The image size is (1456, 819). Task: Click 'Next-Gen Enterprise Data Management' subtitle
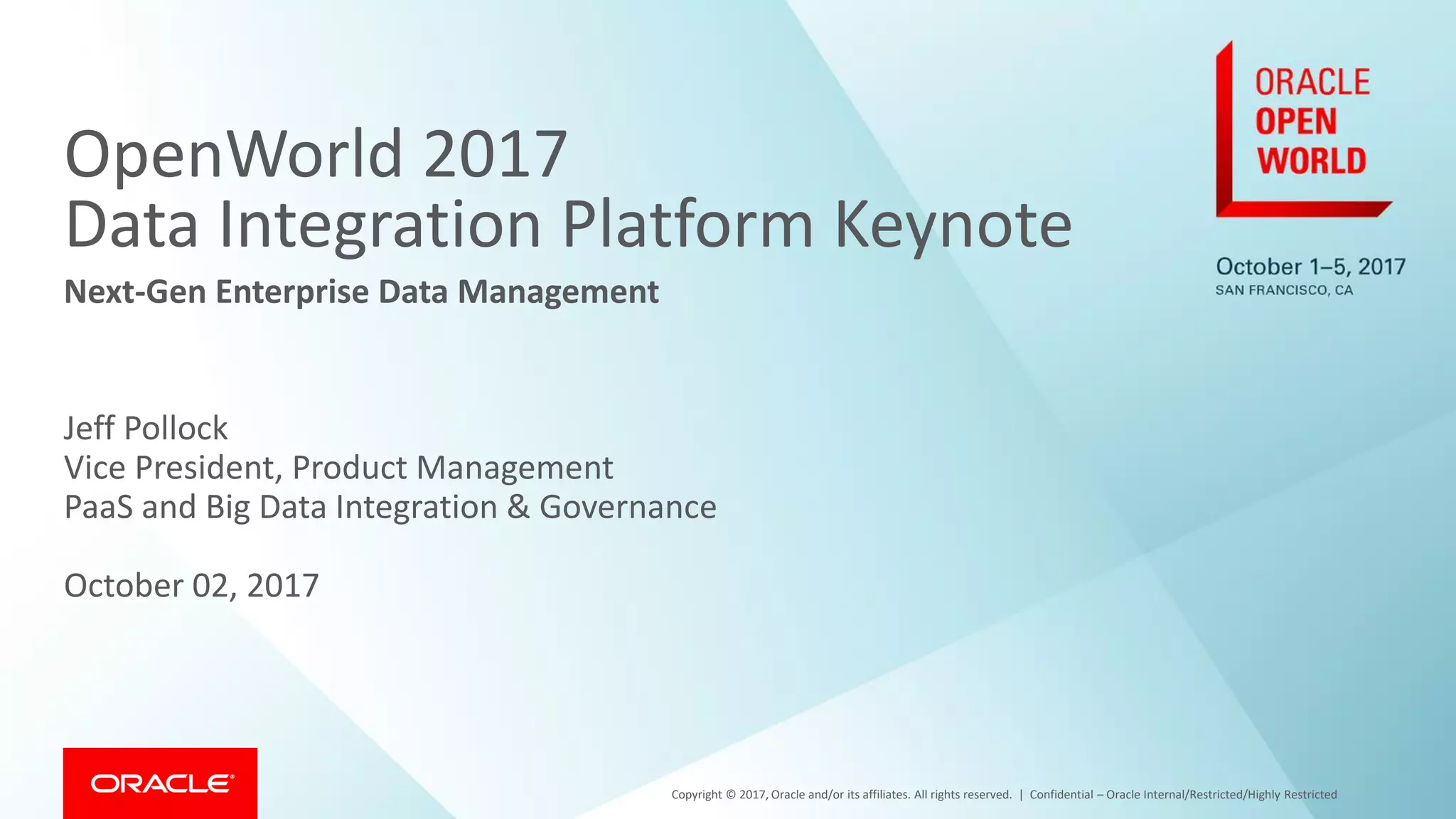(x=361, y=292)
